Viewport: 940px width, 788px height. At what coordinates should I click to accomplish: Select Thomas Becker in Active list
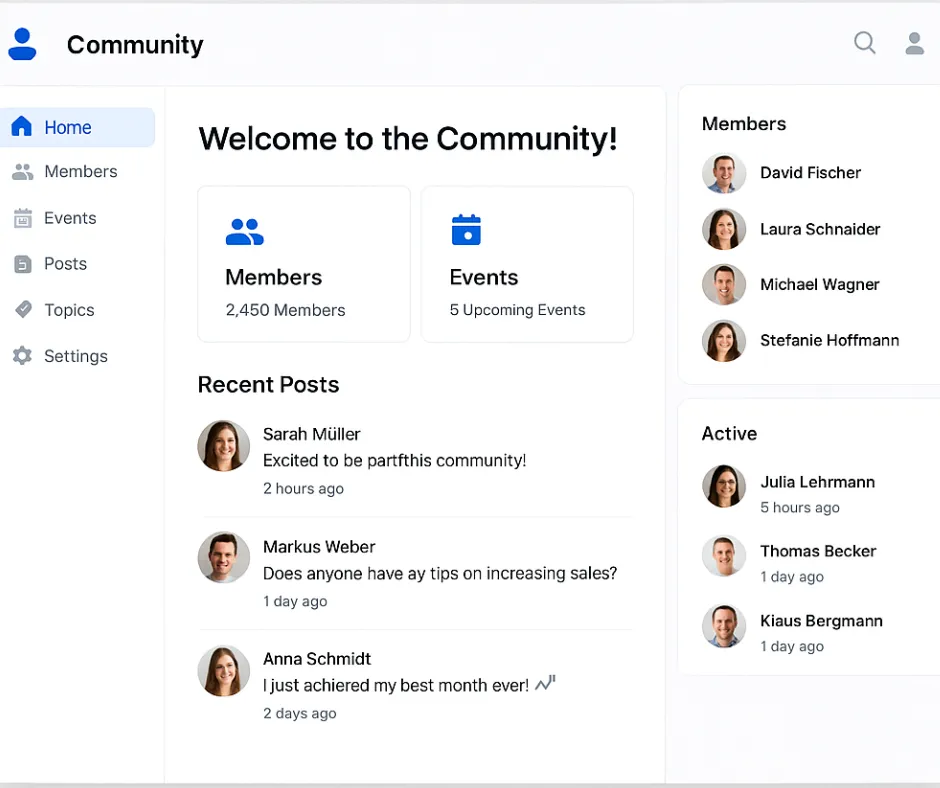click(x=818, y=551)
